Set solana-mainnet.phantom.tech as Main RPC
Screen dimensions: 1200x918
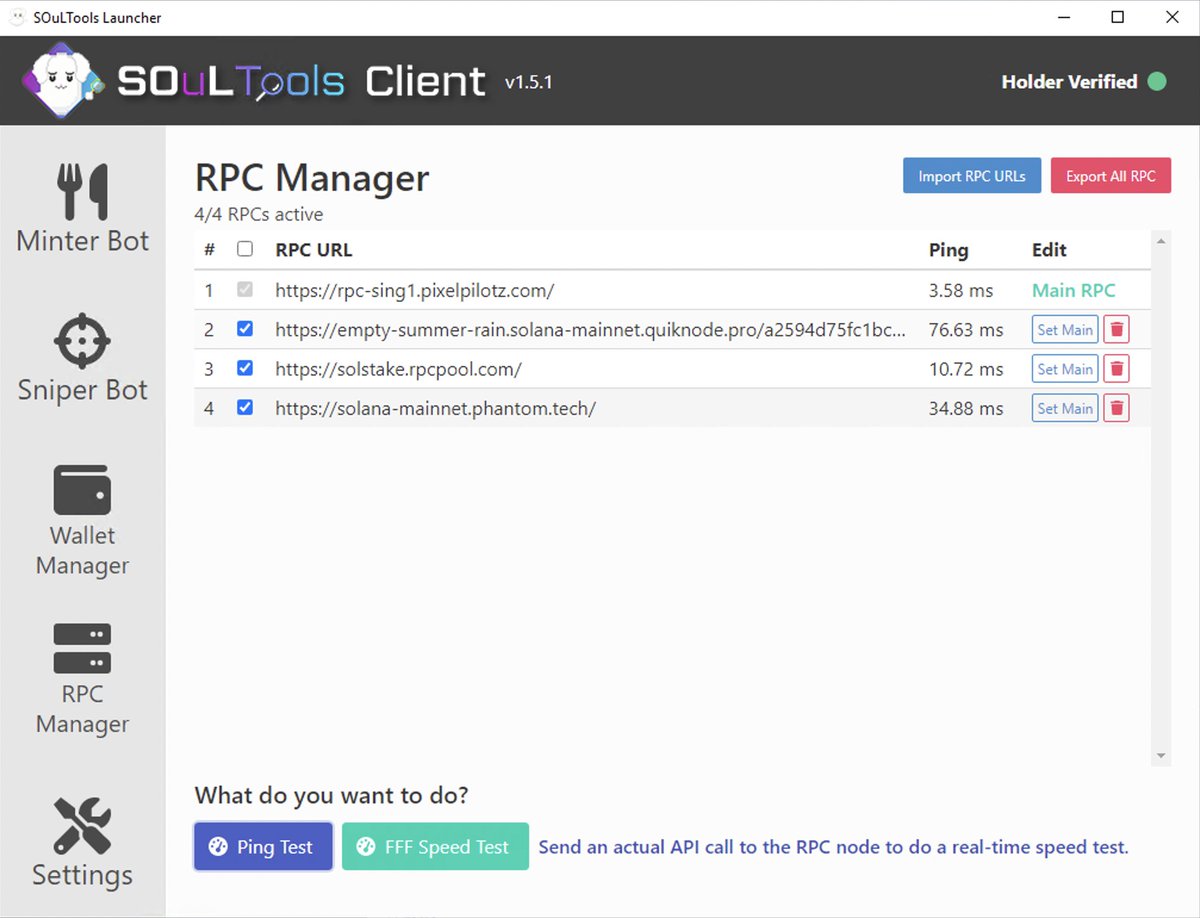pos(1065,408)
